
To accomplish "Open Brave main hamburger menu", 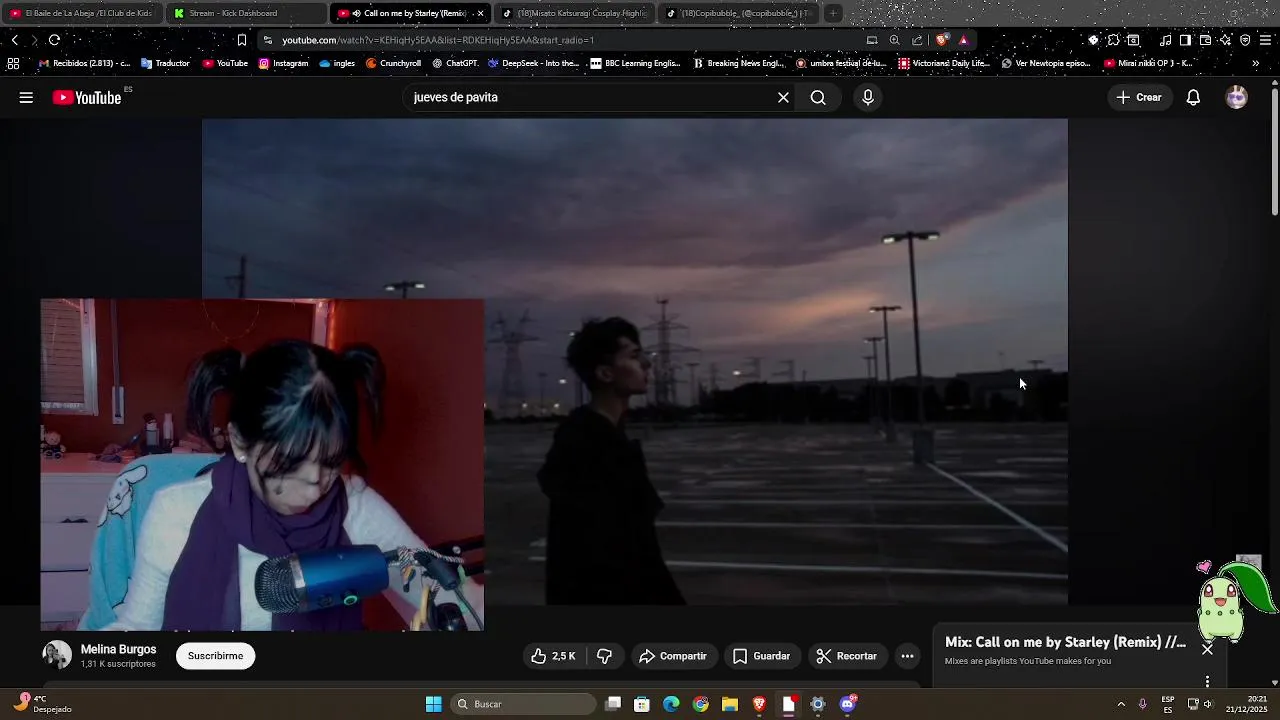I will (x=1266, y=40).
